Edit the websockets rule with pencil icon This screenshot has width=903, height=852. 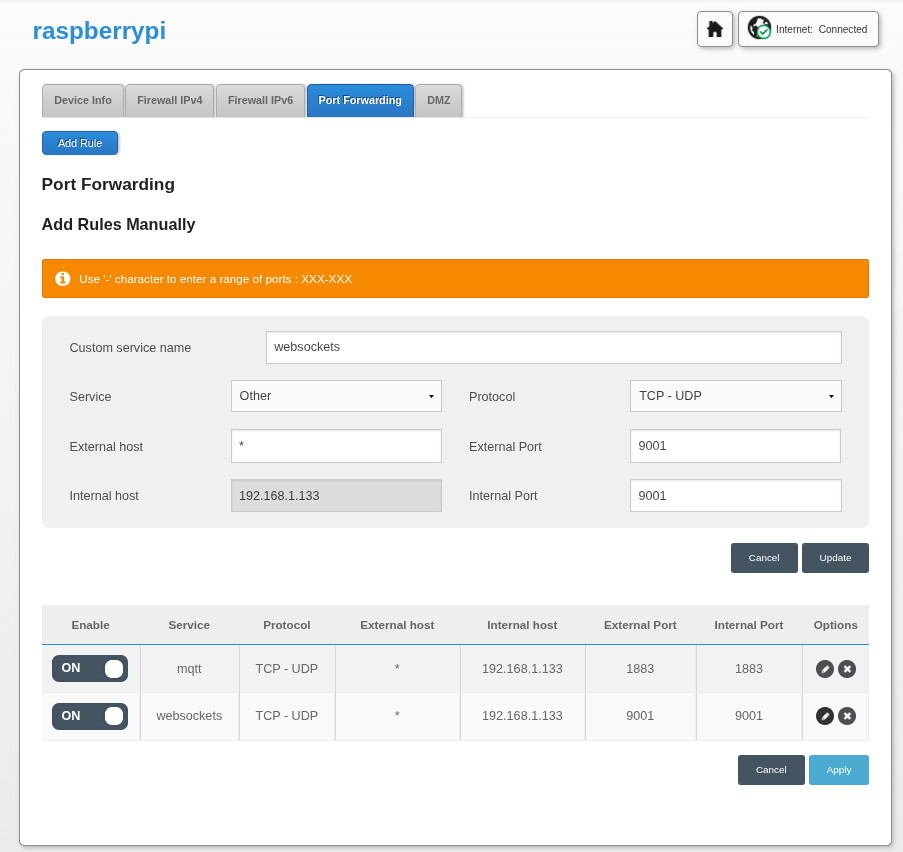[x=824, y=716]
